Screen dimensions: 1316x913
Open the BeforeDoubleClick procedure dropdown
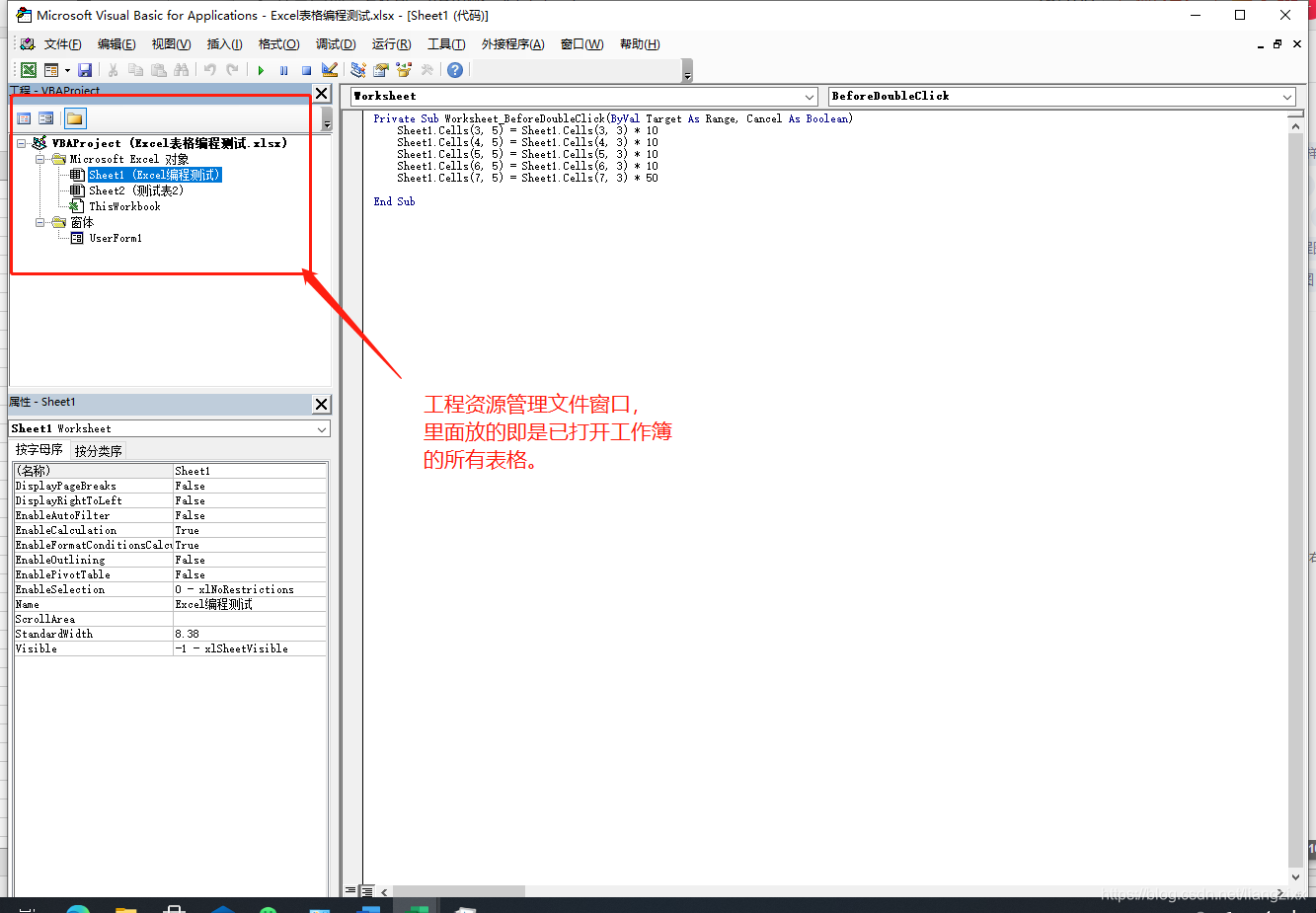(1287, 97)
